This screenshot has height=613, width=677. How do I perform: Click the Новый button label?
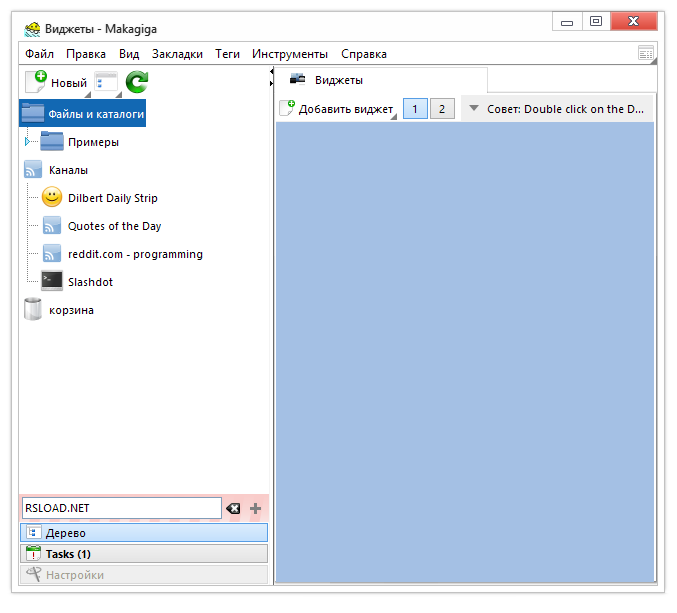pyautogui.click(x=69, y=83)
